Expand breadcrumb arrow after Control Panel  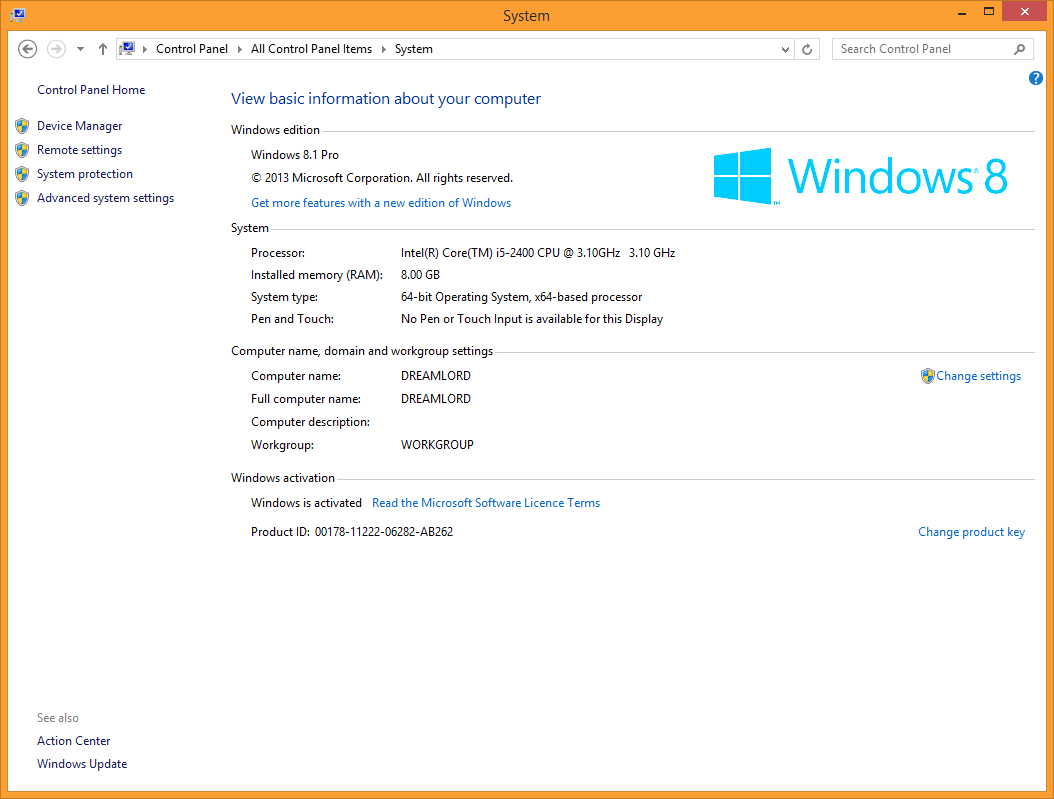coord(239,49)
